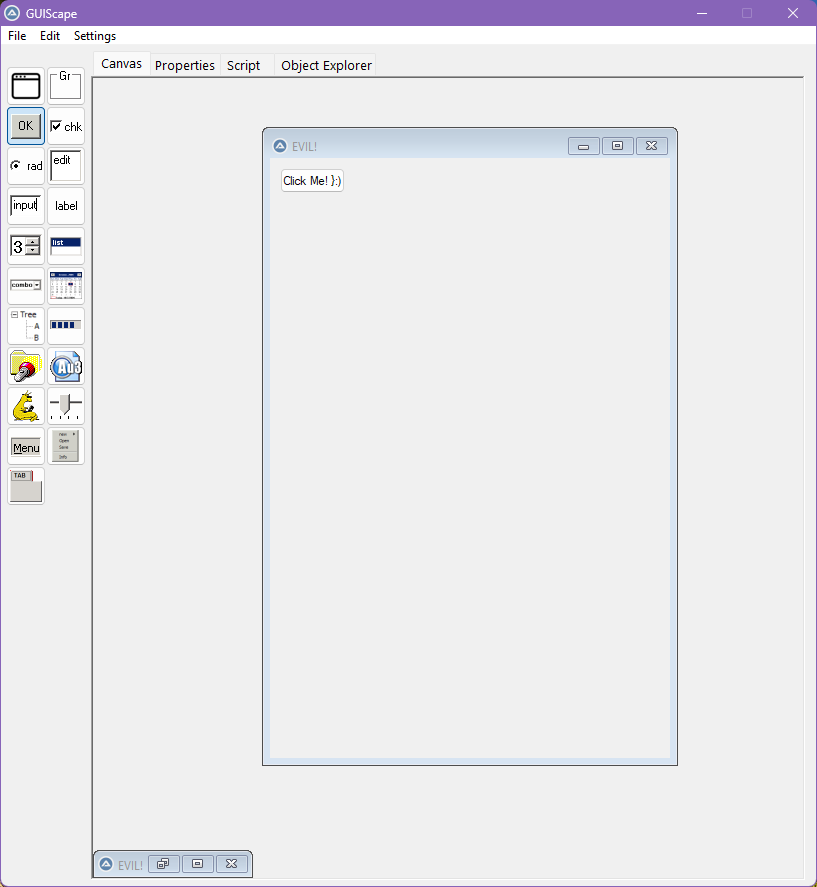Select the Calendar date control tool
Screen dimensions: 817x887
pyautogui.click(x=66, y=286)
